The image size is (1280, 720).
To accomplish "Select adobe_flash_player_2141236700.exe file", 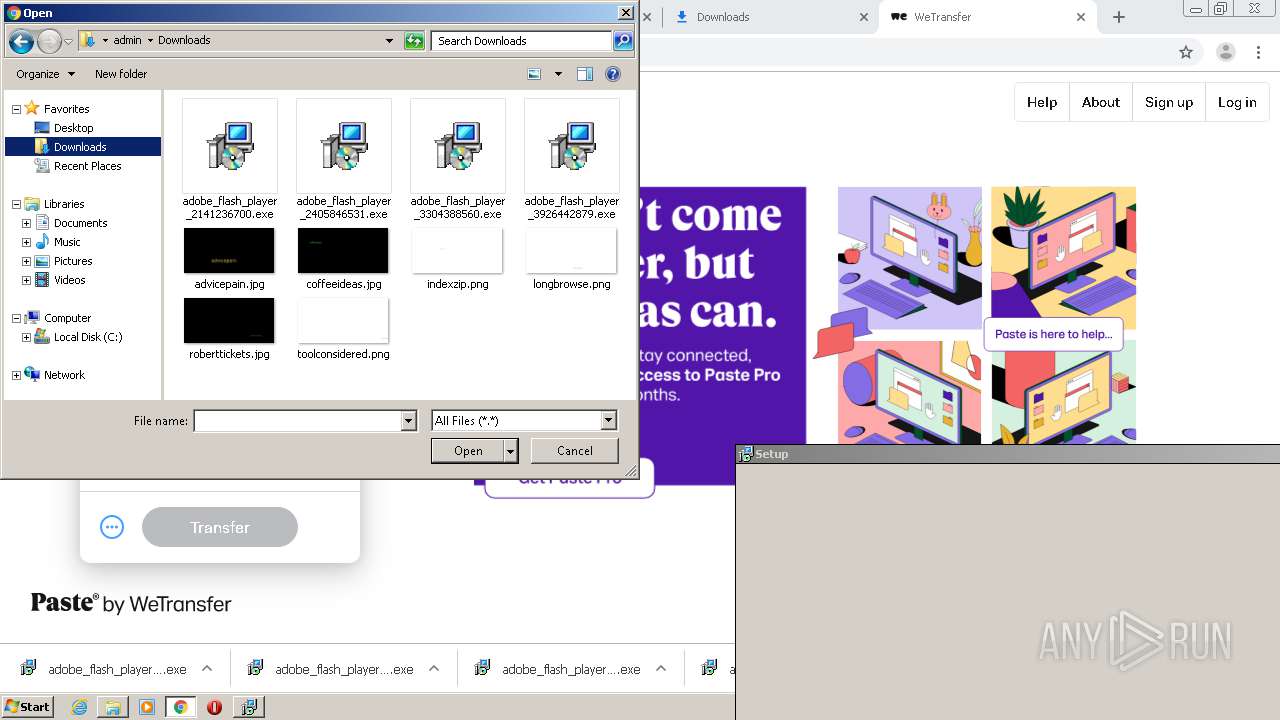I will pos(230,160).
